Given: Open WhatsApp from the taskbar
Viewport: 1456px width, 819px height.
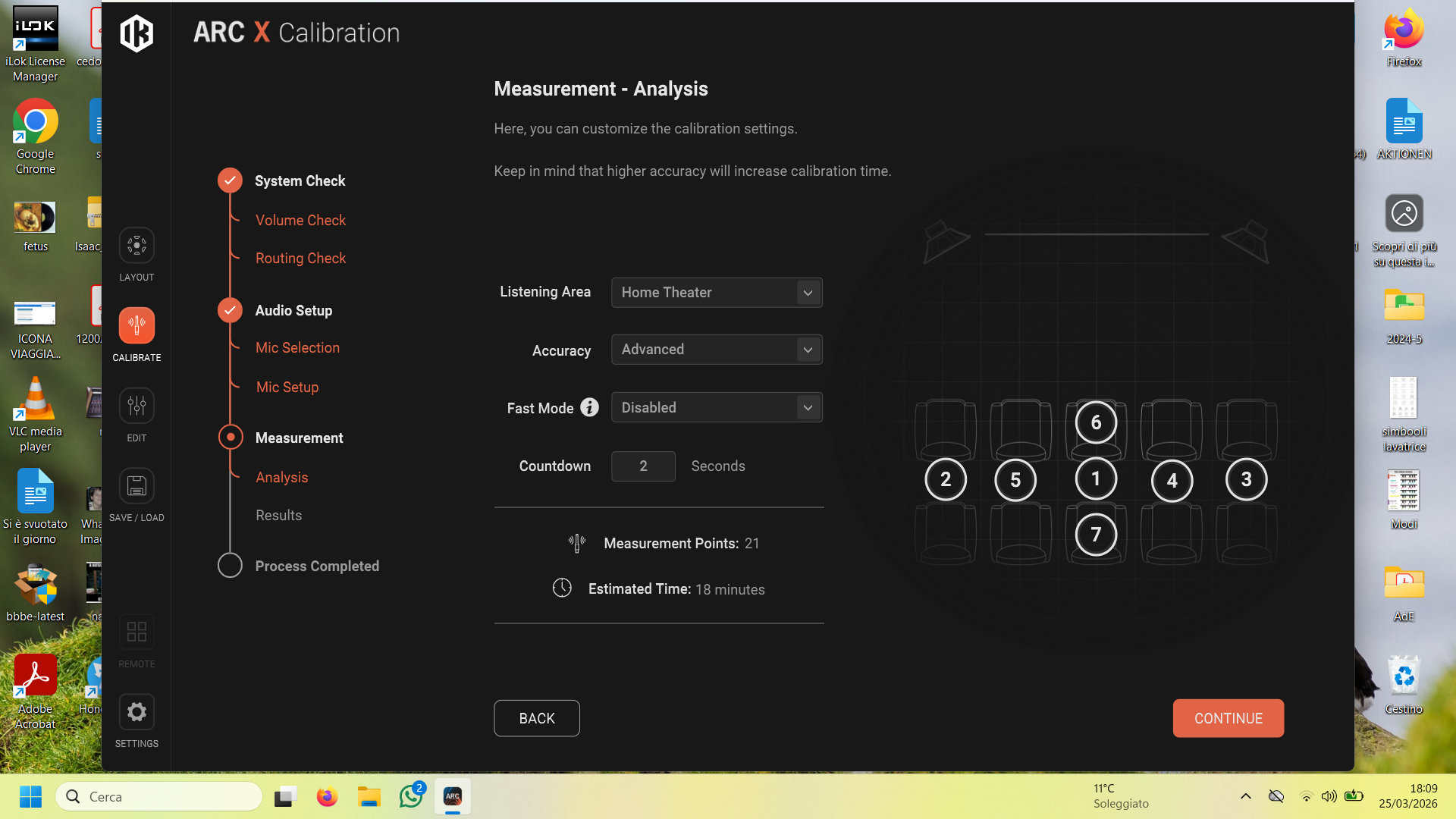Looking at the screenshot, I should (410, 796).
